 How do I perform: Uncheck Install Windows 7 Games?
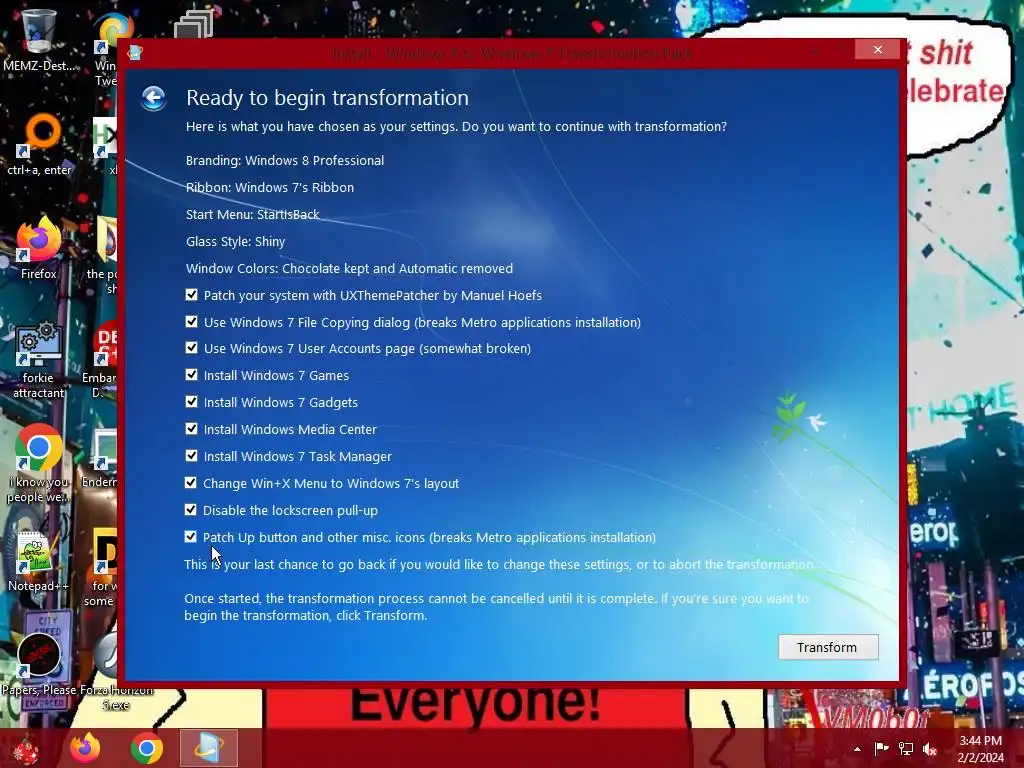(191, 374)
